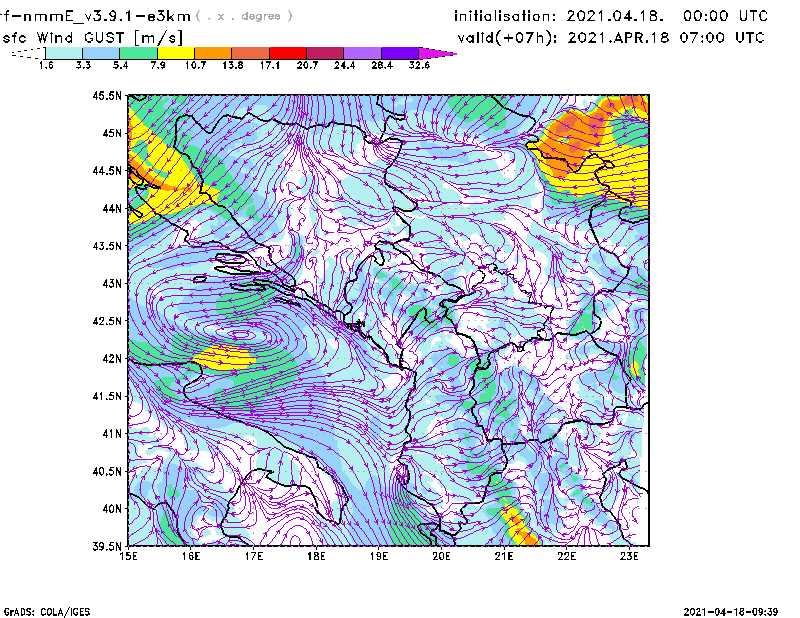
Task: Click the dashed white arrow below 1.6
Action: [28, 53]
